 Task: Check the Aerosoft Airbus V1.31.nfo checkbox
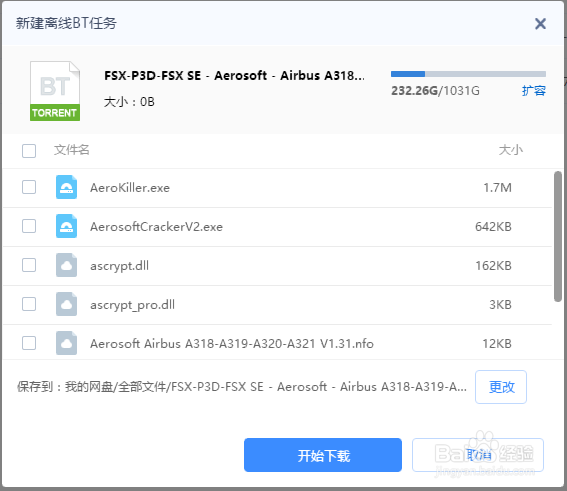pos(29,343)
